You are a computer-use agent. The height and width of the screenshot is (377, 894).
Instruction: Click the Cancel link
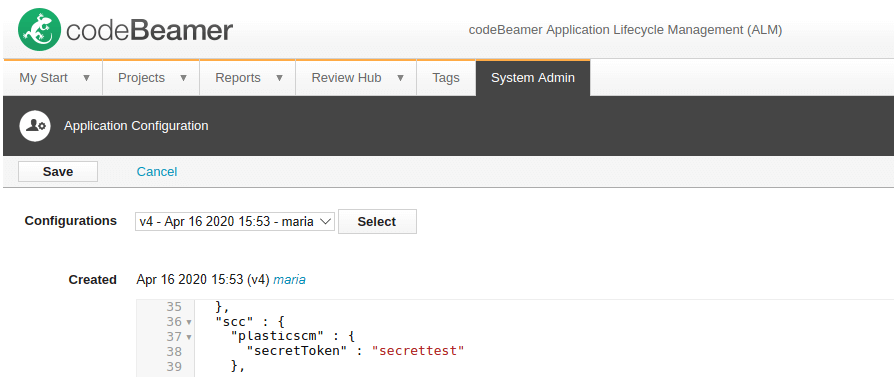pyautogui.click(x=157, y=172)
